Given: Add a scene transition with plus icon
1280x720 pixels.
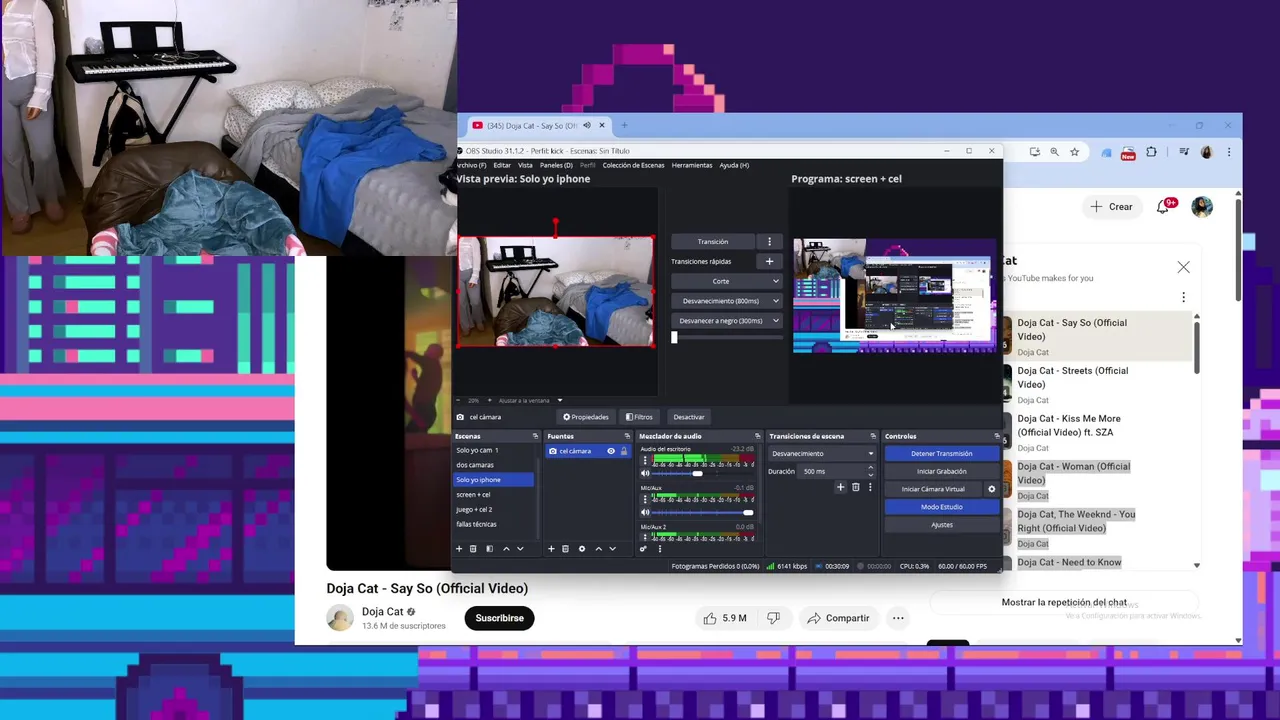Looking at the screenshot, I should coord(840,487).
